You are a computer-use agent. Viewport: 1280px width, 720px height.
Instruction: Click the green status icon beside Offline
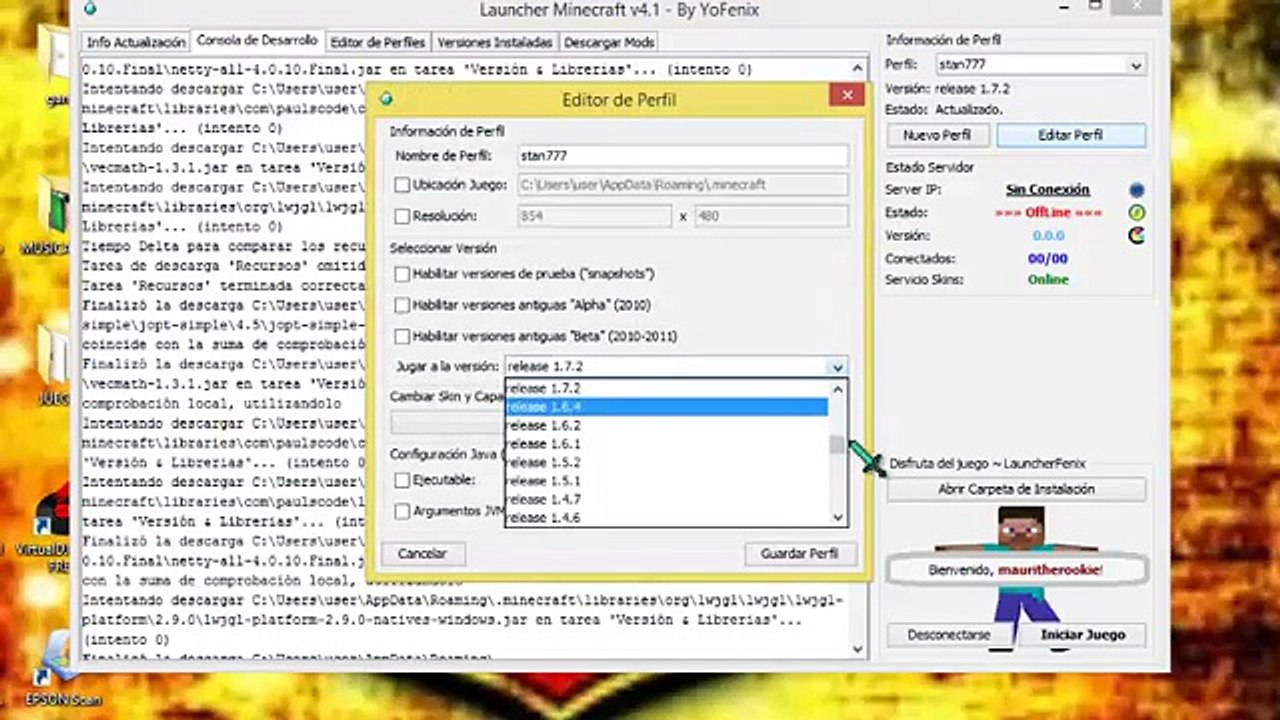click(1136, 213)
